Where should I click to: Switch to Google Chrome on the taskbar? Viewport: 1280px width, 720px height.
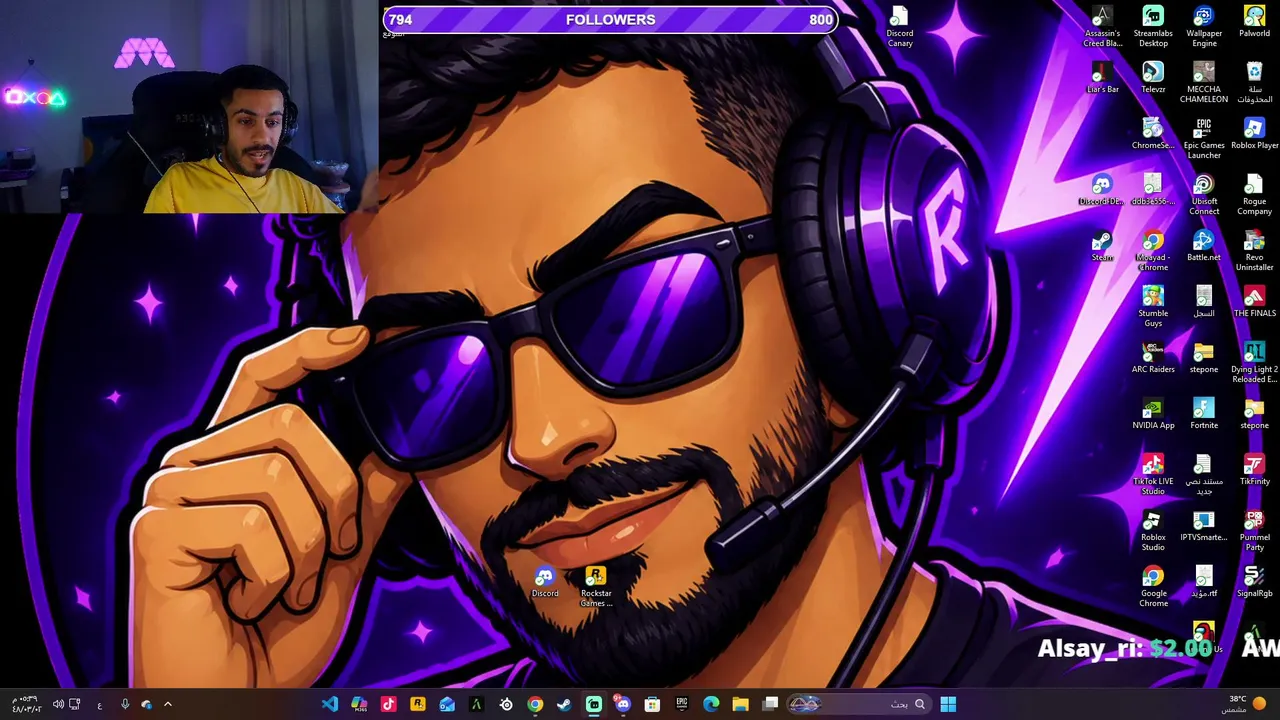click(535, 704)
